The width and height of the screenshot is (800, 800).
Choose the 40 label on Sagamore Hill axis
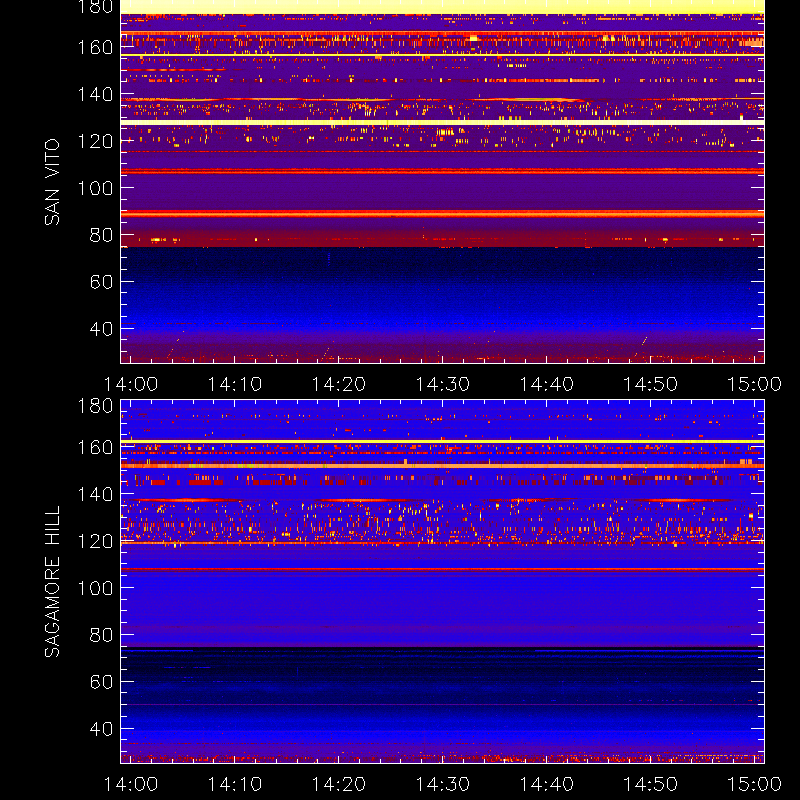point(101,729)
